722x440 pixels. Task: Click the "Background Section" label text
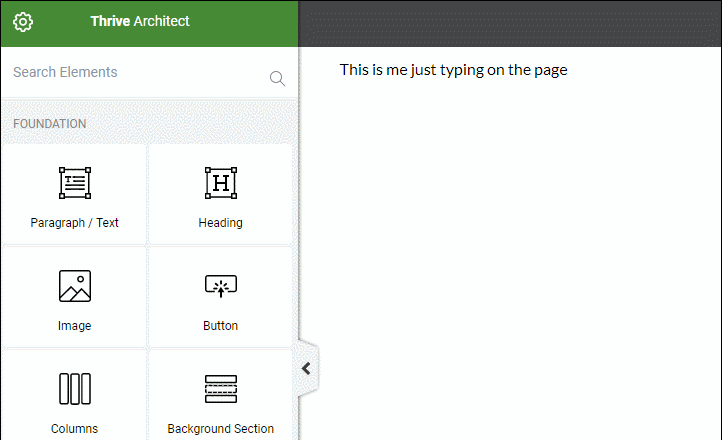(x=220, y=429)
